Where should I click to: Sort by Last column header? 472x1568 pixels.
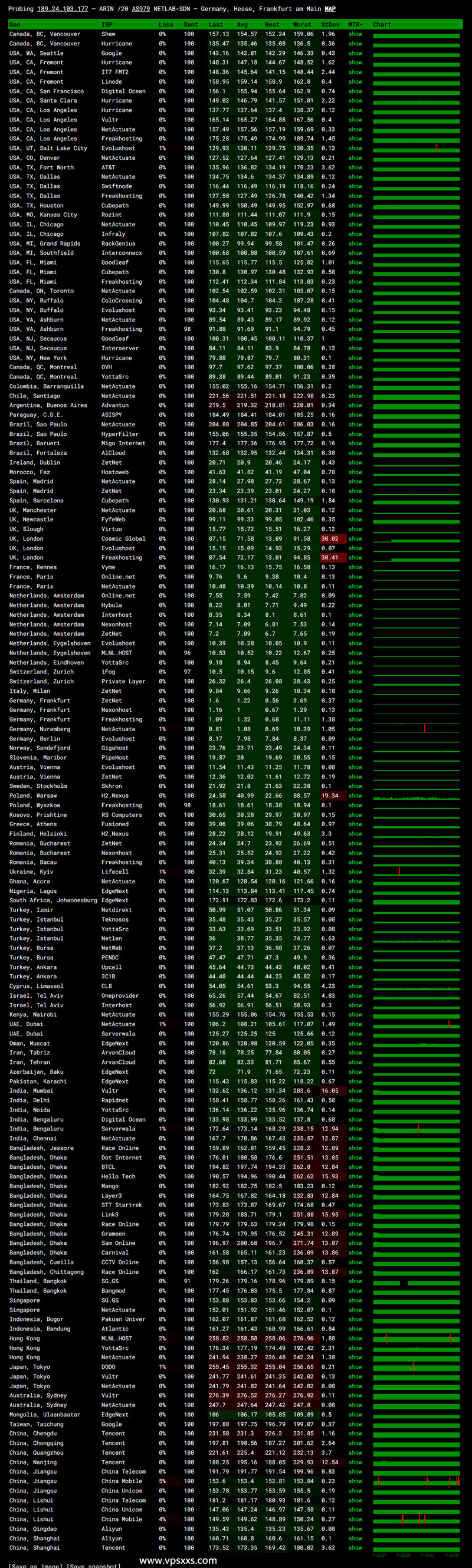click(x=215, y=25)
